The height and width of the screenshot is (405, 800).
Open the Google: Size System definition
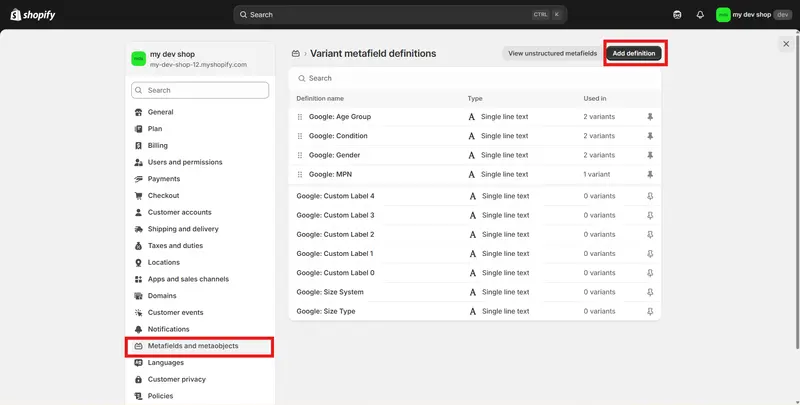(x=330, y=292)
